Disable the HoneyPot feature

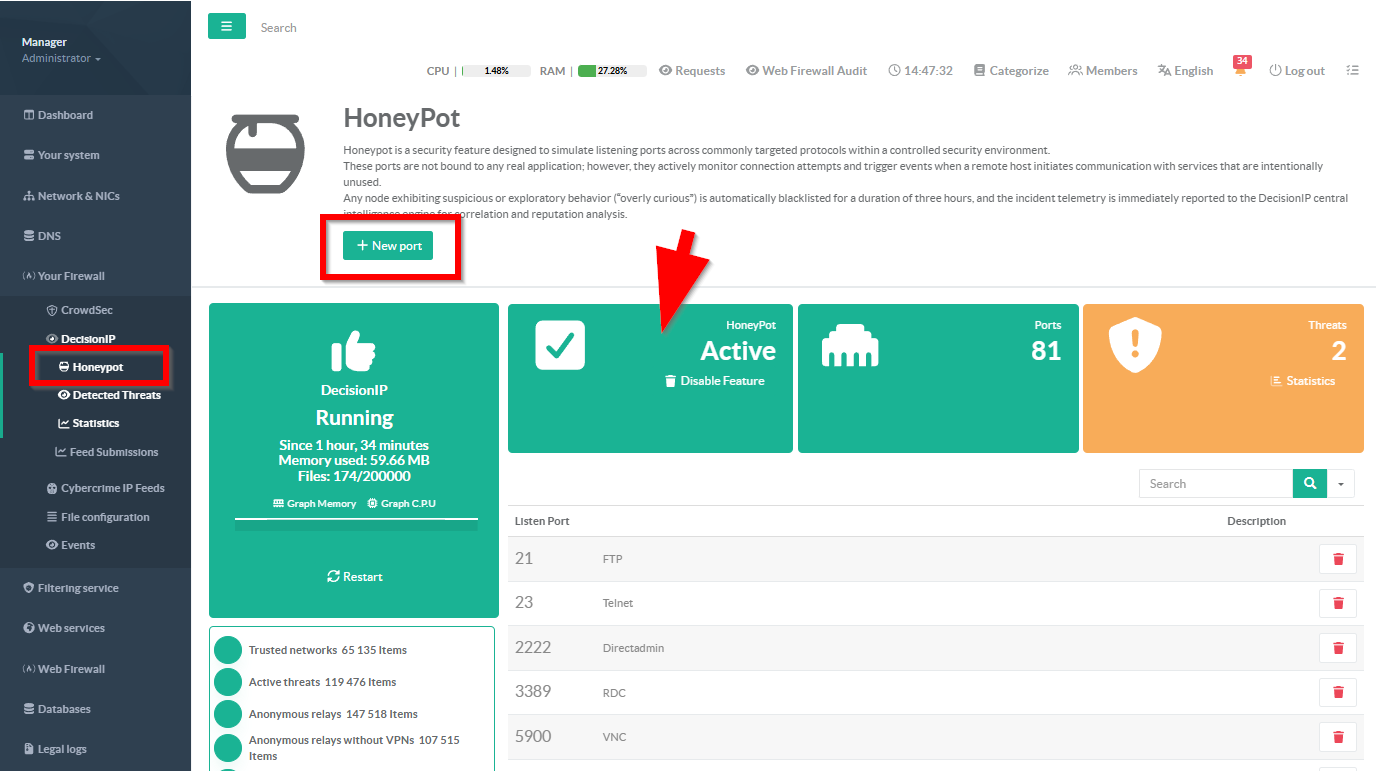tap(714, 381)
